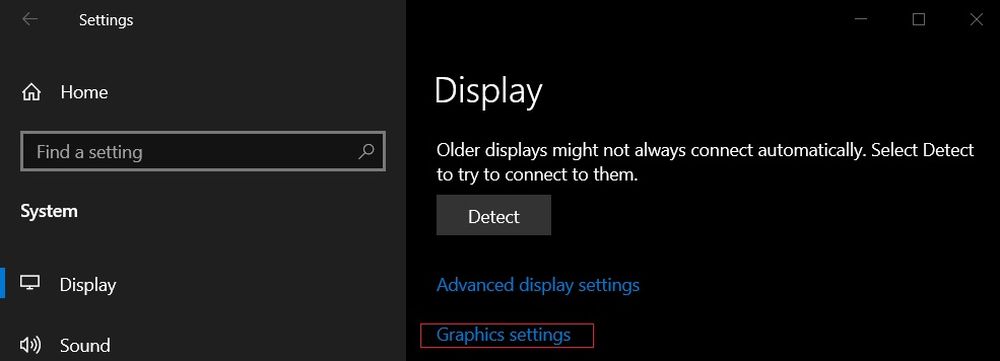Focus the Find a setting search box
The image size is (1000, 361).
pos(203,152)
